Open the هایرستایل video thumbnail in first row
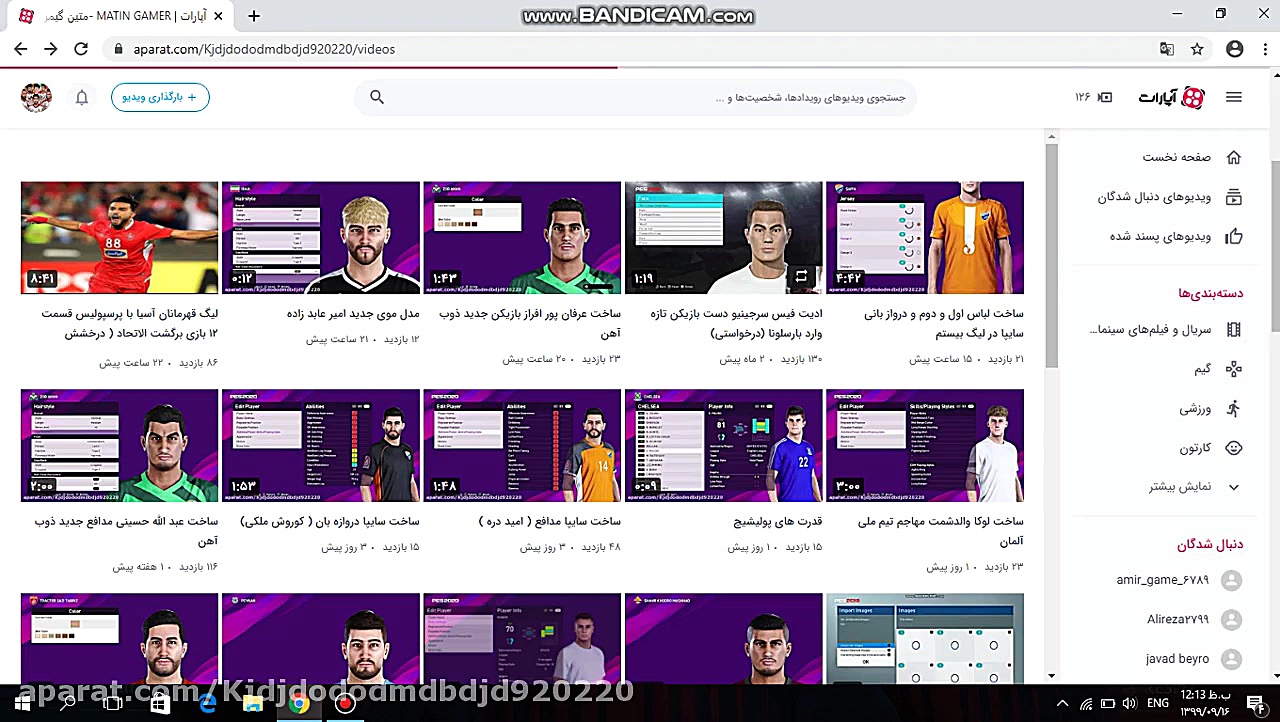Image resolution: width=1280 pixels, height=722 pixels. pyautogui.click(x=320, y=237)
